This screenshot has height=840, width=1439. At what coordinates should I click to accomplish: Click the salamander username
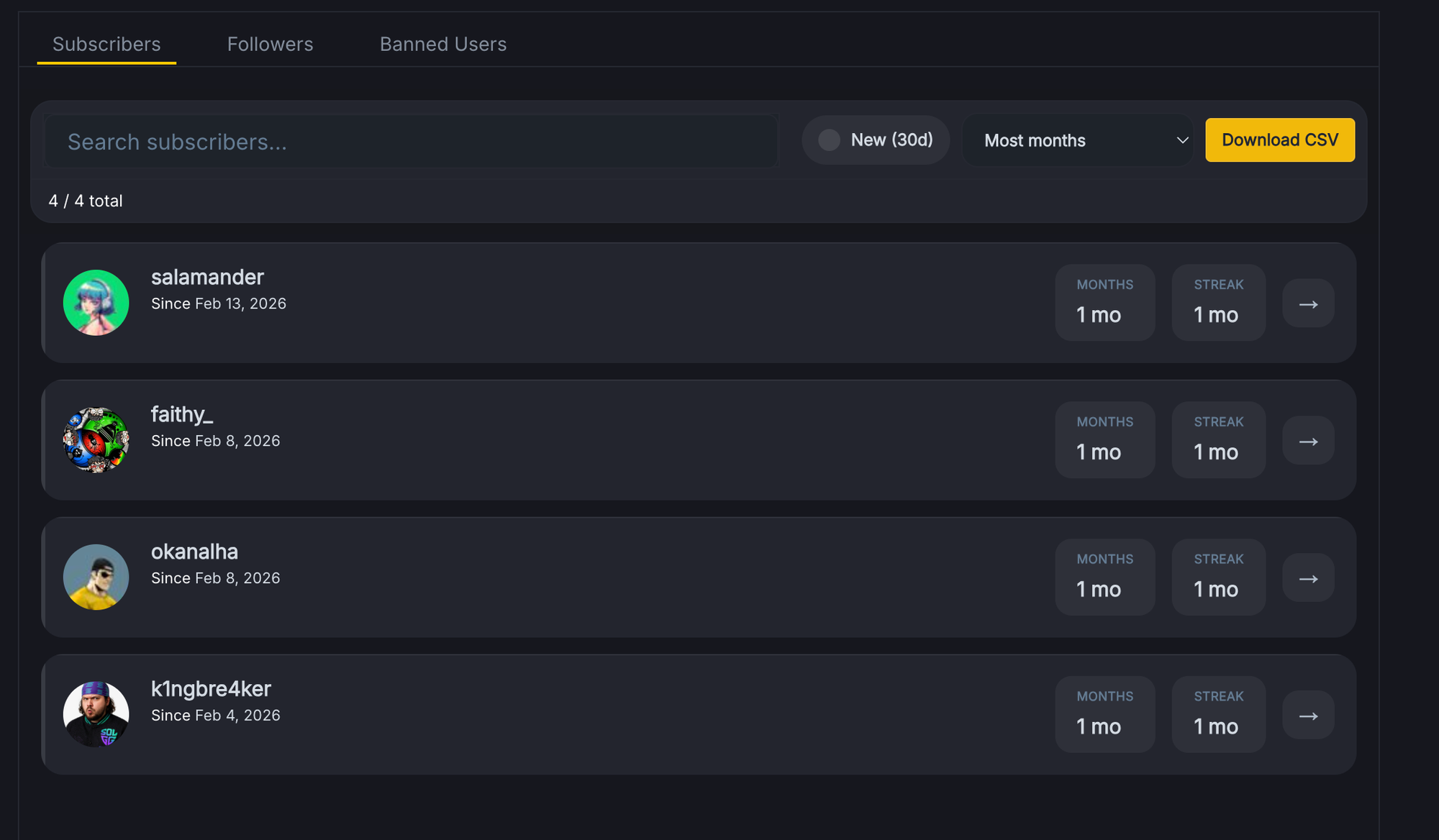(207, 277)
